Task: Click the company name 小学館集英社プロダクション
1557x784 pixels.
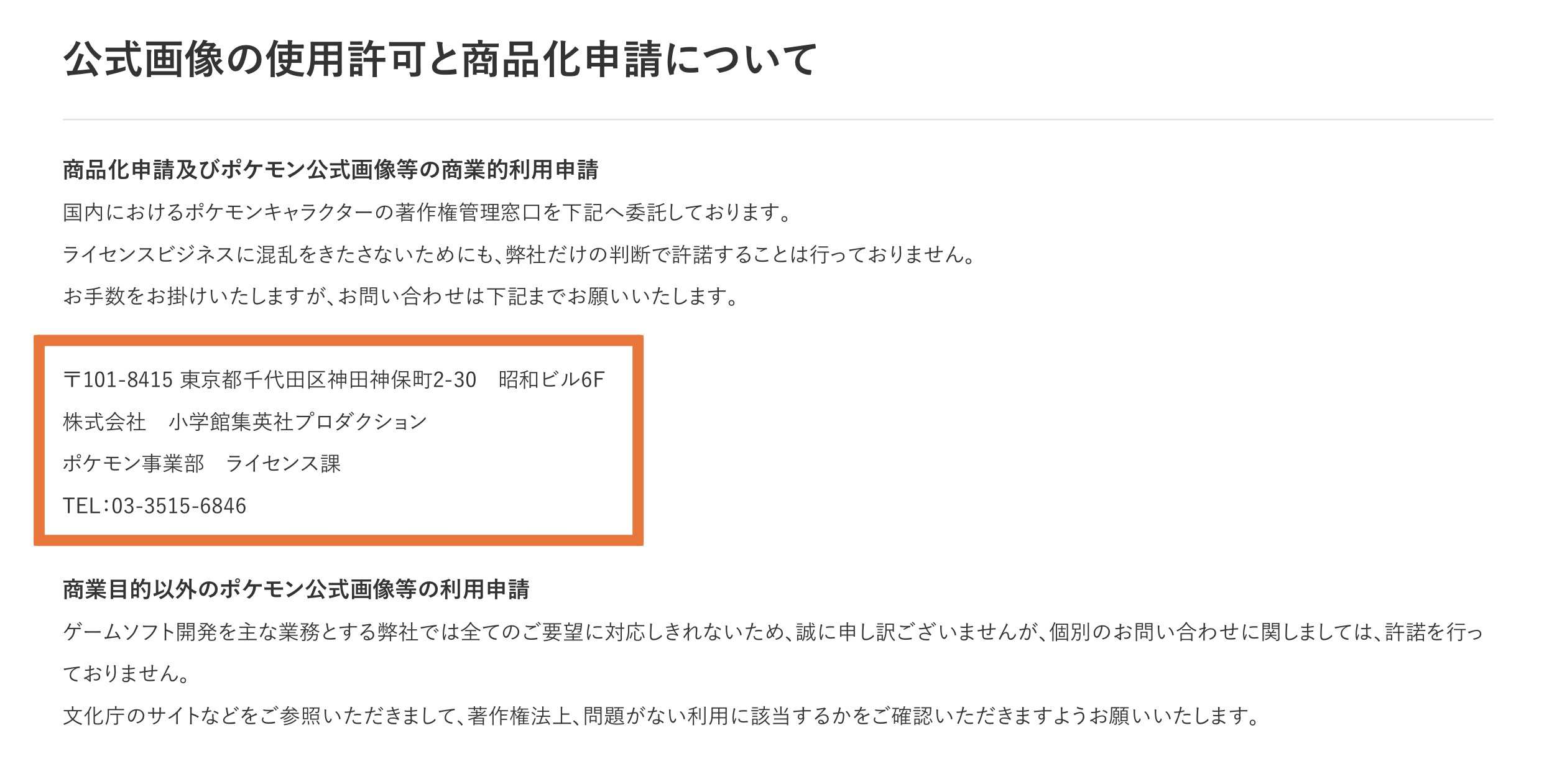Action: (298, 422)
